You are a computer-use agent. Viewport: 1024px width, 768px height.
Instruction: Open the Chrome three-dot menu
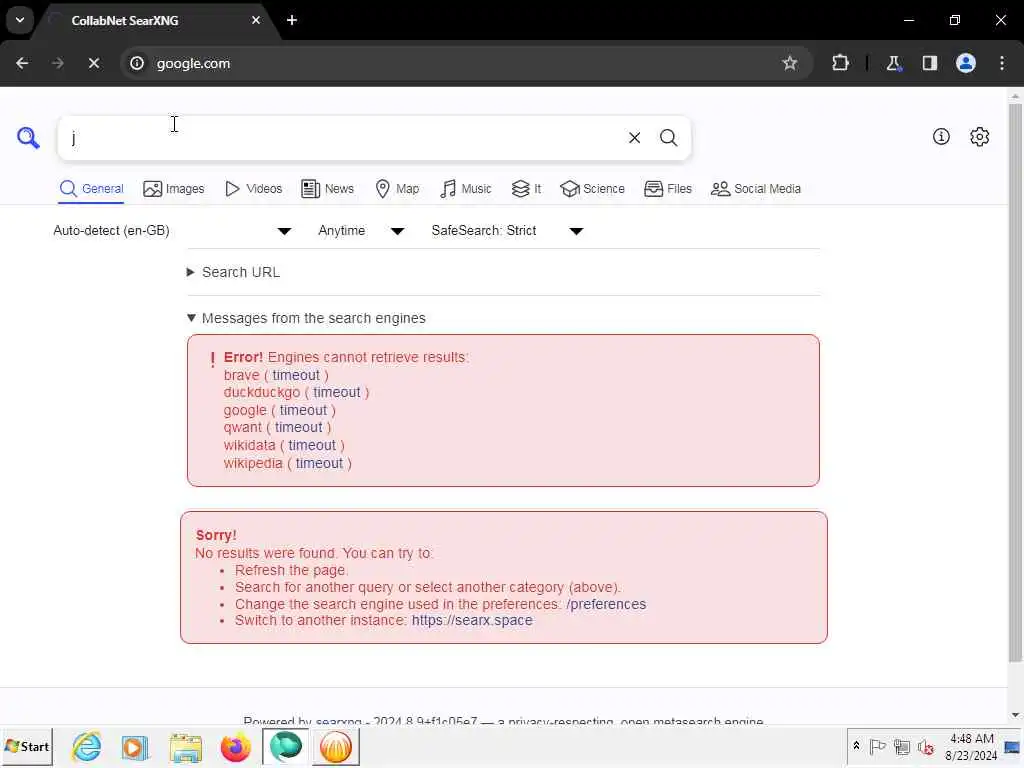click(1002, 63)
